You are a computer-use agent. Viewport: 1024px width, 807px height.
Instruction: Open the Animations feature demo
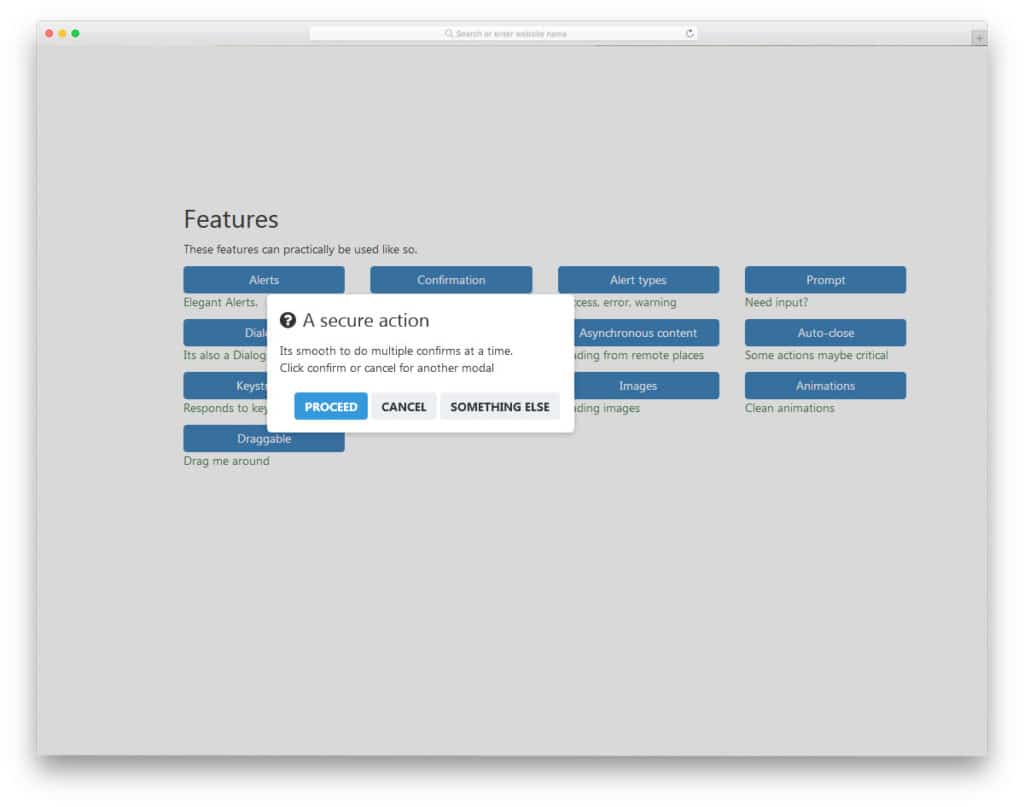pos(825,385)
